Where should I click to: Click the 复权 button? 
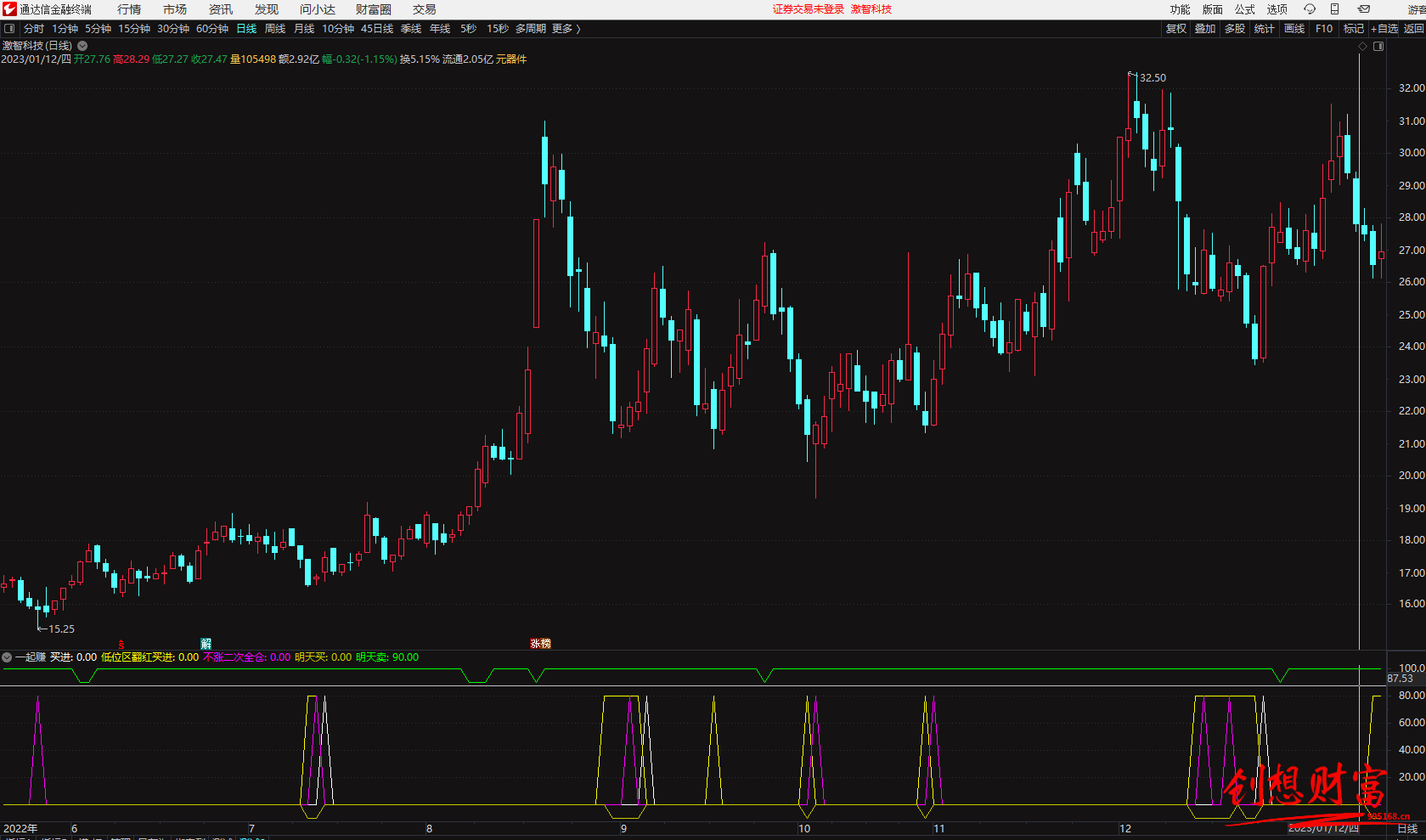click(x=1176, y=29)
